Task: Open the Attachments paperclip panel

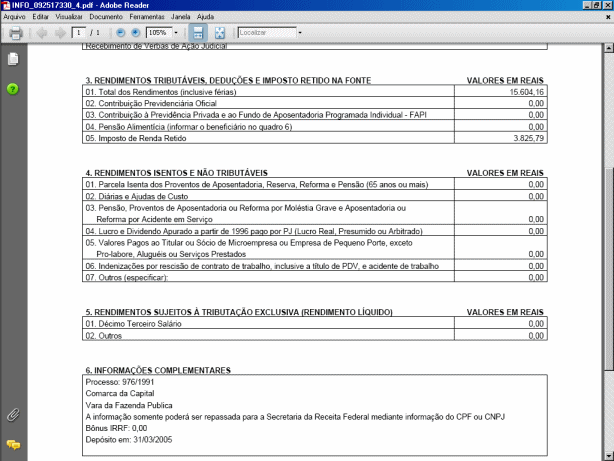Action: click(13, 415)
